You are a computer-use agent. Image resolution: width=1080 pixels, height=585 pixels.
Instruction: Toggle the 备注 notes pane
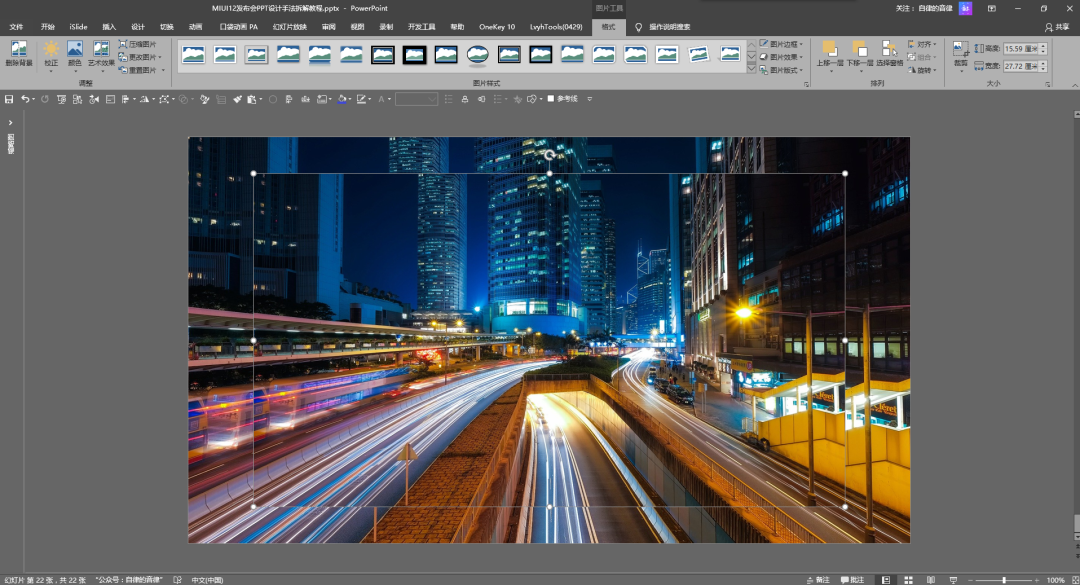817,580
